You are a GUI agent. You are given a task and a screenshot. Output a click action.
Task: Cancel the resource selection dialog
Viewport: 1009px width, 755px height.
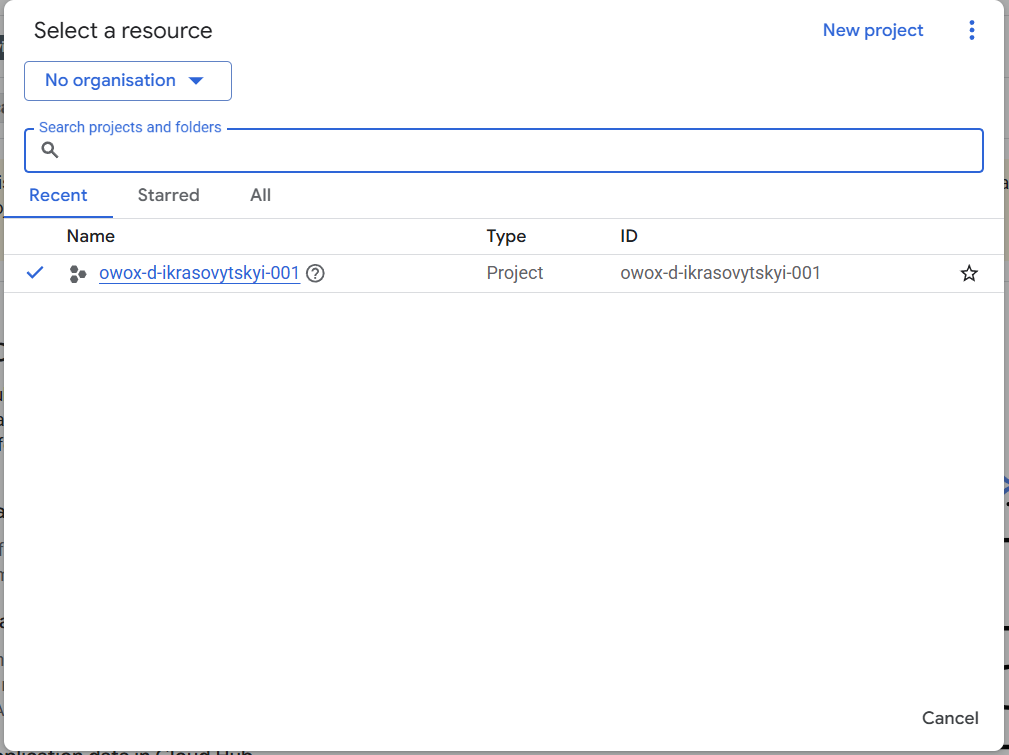950,718
